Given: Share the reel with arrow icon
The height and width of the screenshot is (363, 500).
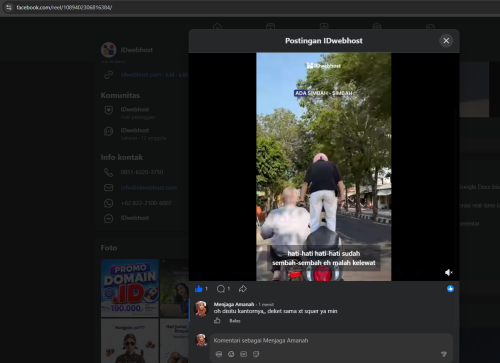Looking at the screenshot, I should pos(243,289).
